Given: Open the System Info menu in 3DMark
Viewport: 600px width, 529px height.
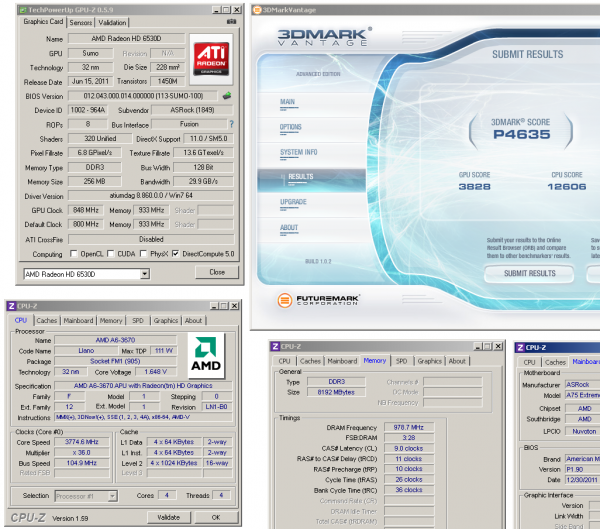Looking at the screenshot, I should (299, 152).
